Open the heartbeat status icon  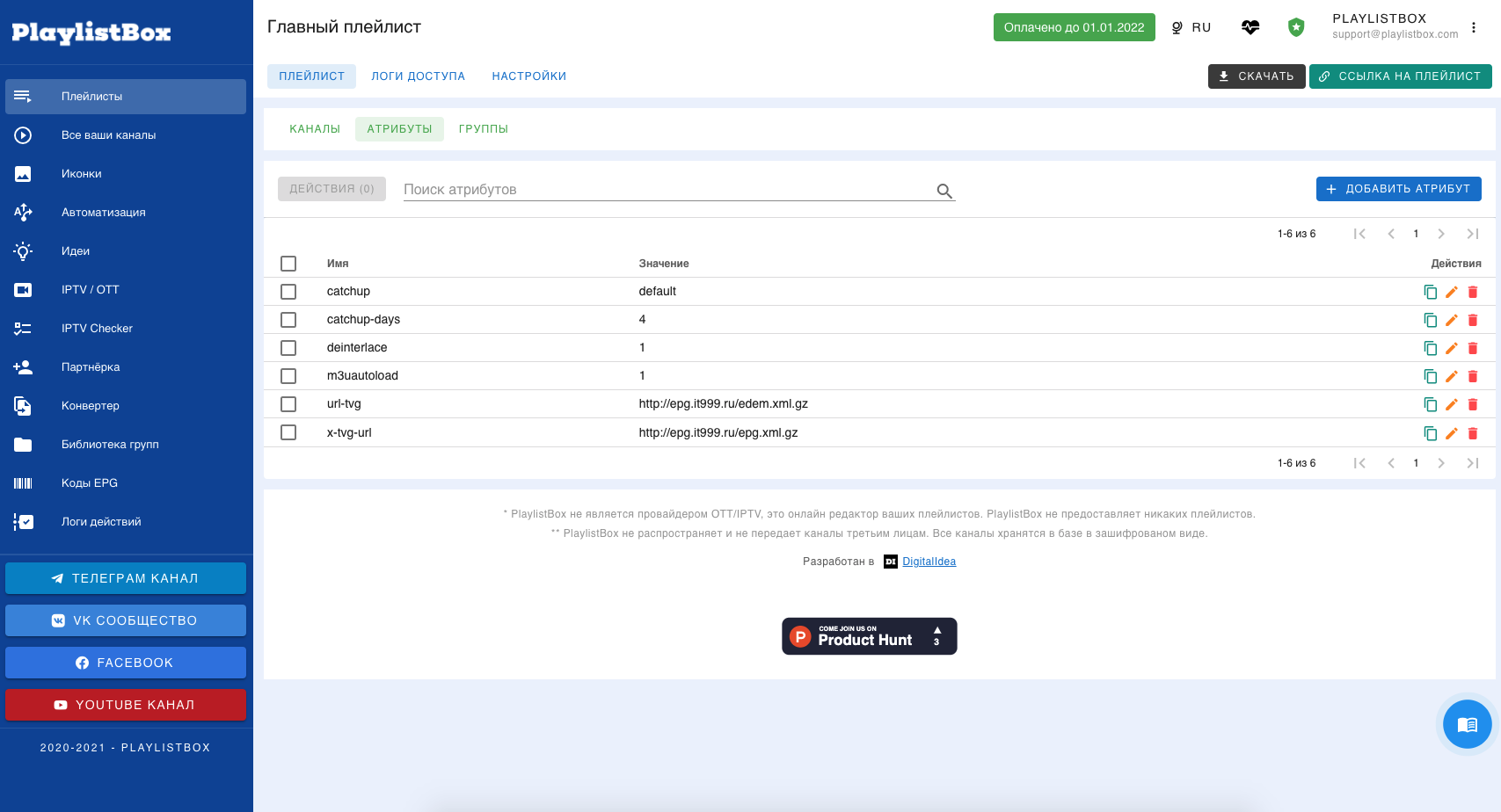click(x=1250, y=27)
